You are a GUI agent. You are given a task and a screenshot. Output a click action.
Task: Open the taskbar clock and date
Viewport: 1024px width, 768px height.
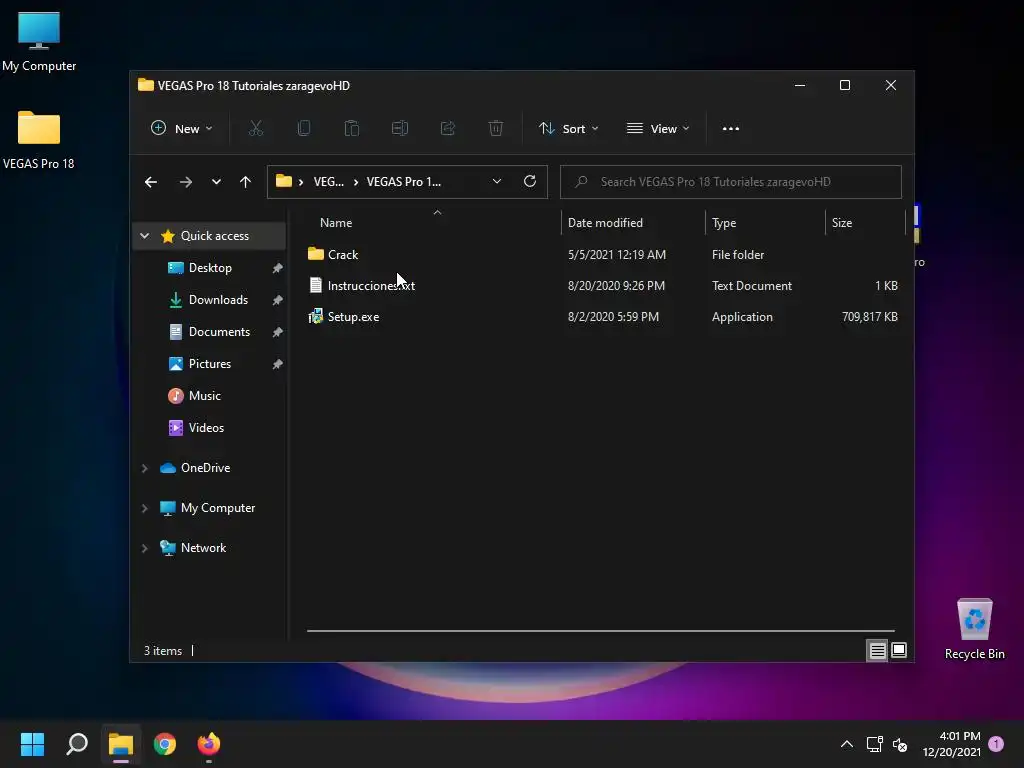952,744
